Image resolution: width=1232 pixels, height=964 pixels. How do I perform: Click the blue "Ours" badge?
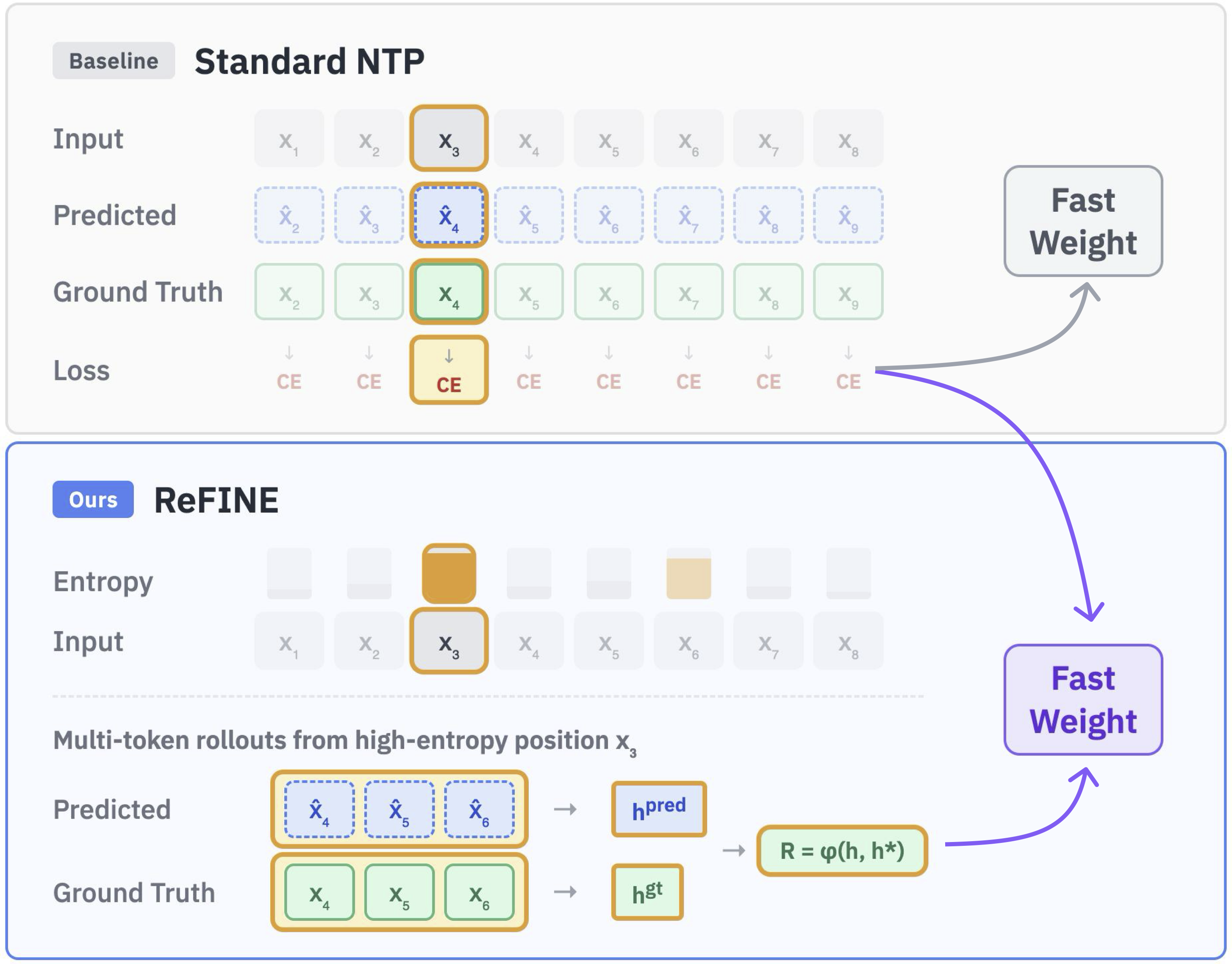pos(93,499)
